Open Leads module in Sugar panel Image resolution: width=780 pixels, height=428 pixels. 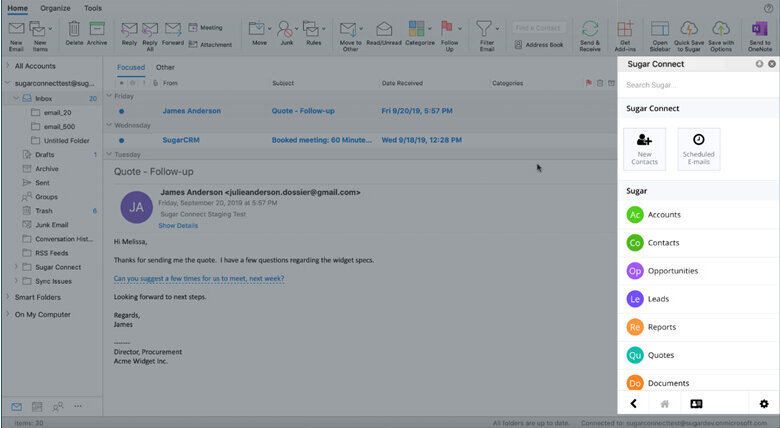click(698, 299)
